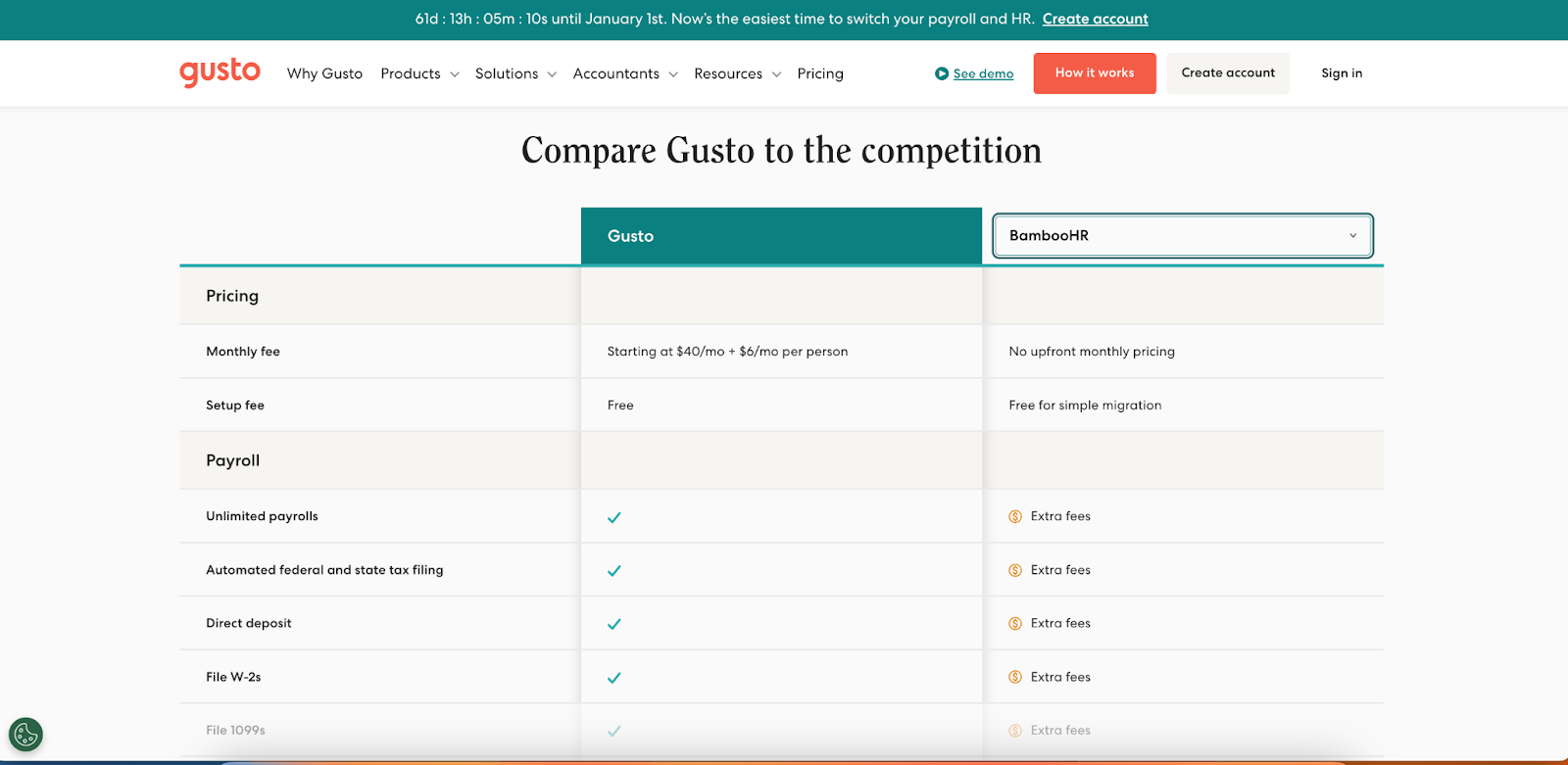Expand the Resources menu
Image resolution: width=1568 pixels, height=765 pixels.
737,73
